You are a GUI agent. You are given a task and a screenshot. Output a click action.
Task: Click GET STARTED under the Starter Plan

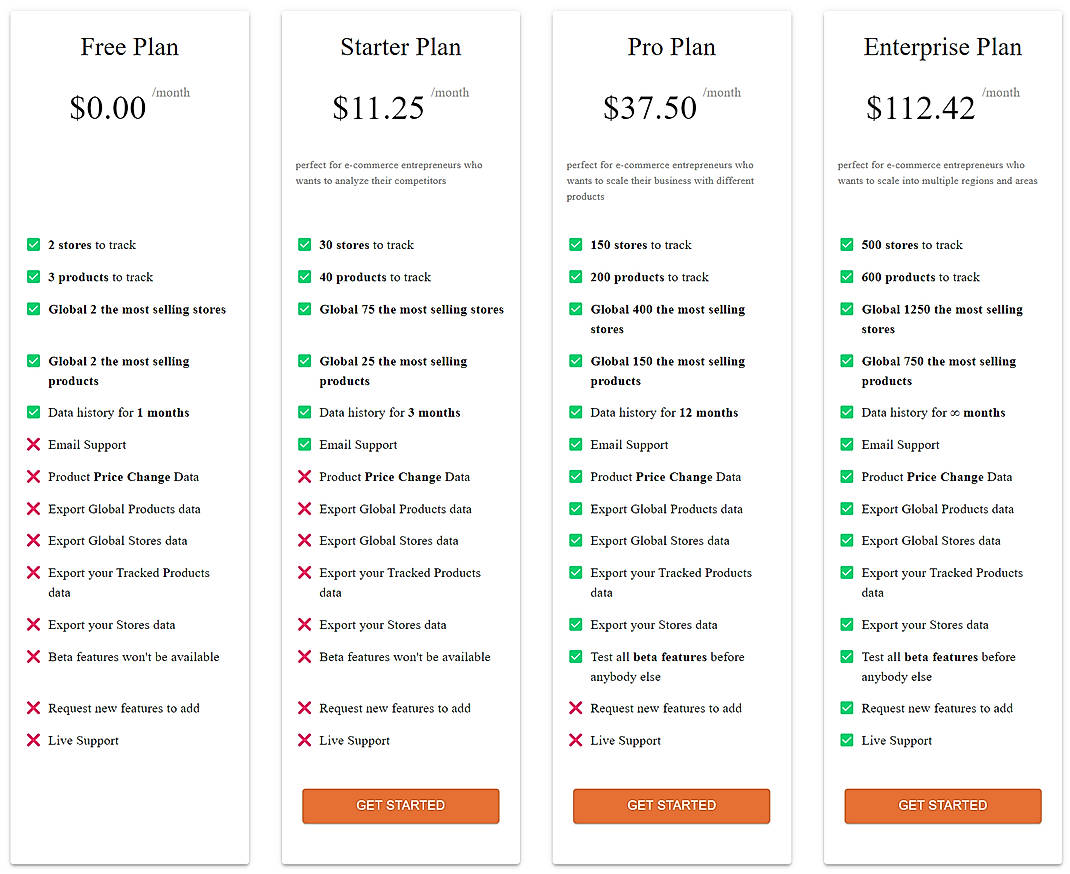click(400, 806)
